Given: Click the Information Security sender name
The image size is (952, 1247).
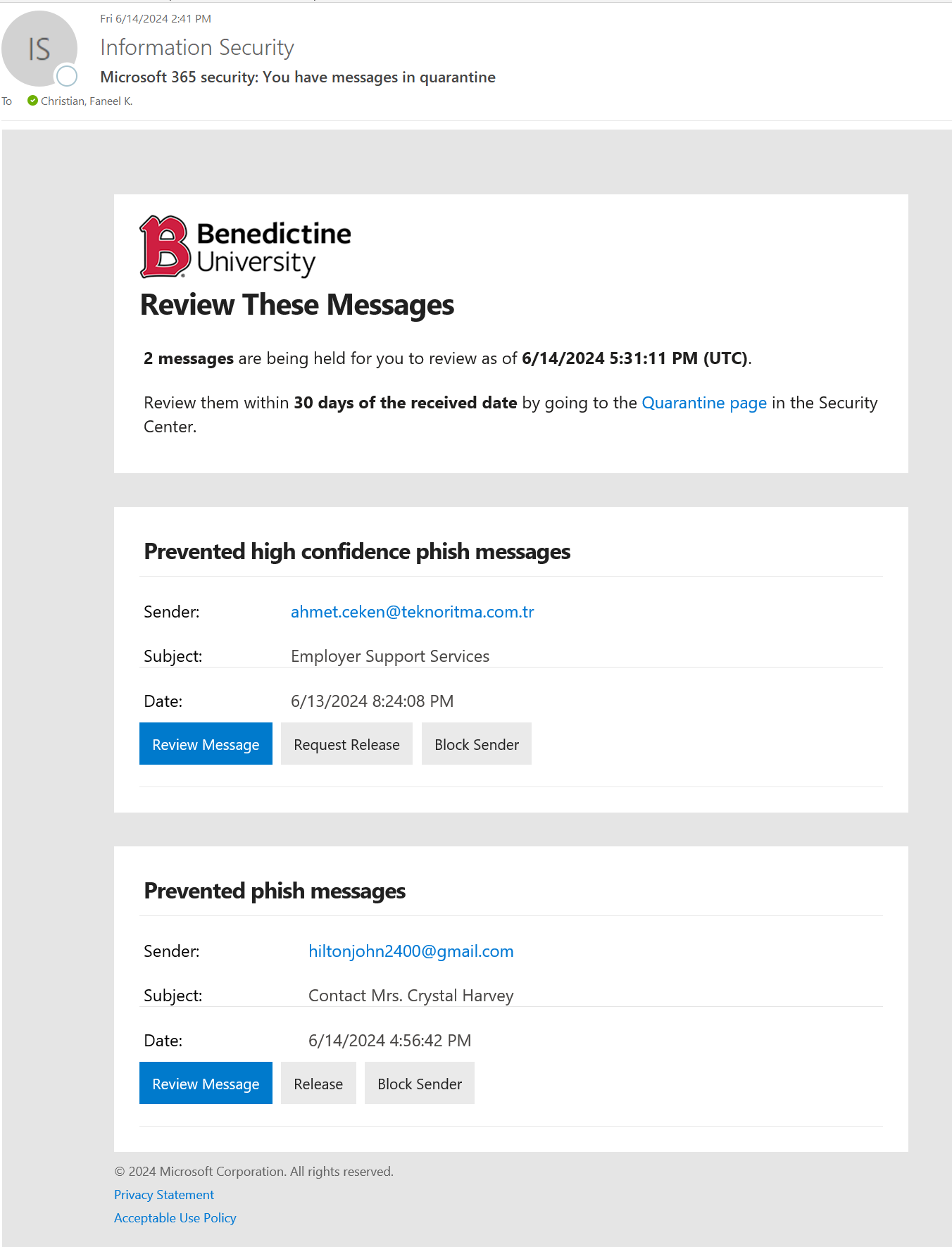Looking at the screenshot, I should pos(196,47).
